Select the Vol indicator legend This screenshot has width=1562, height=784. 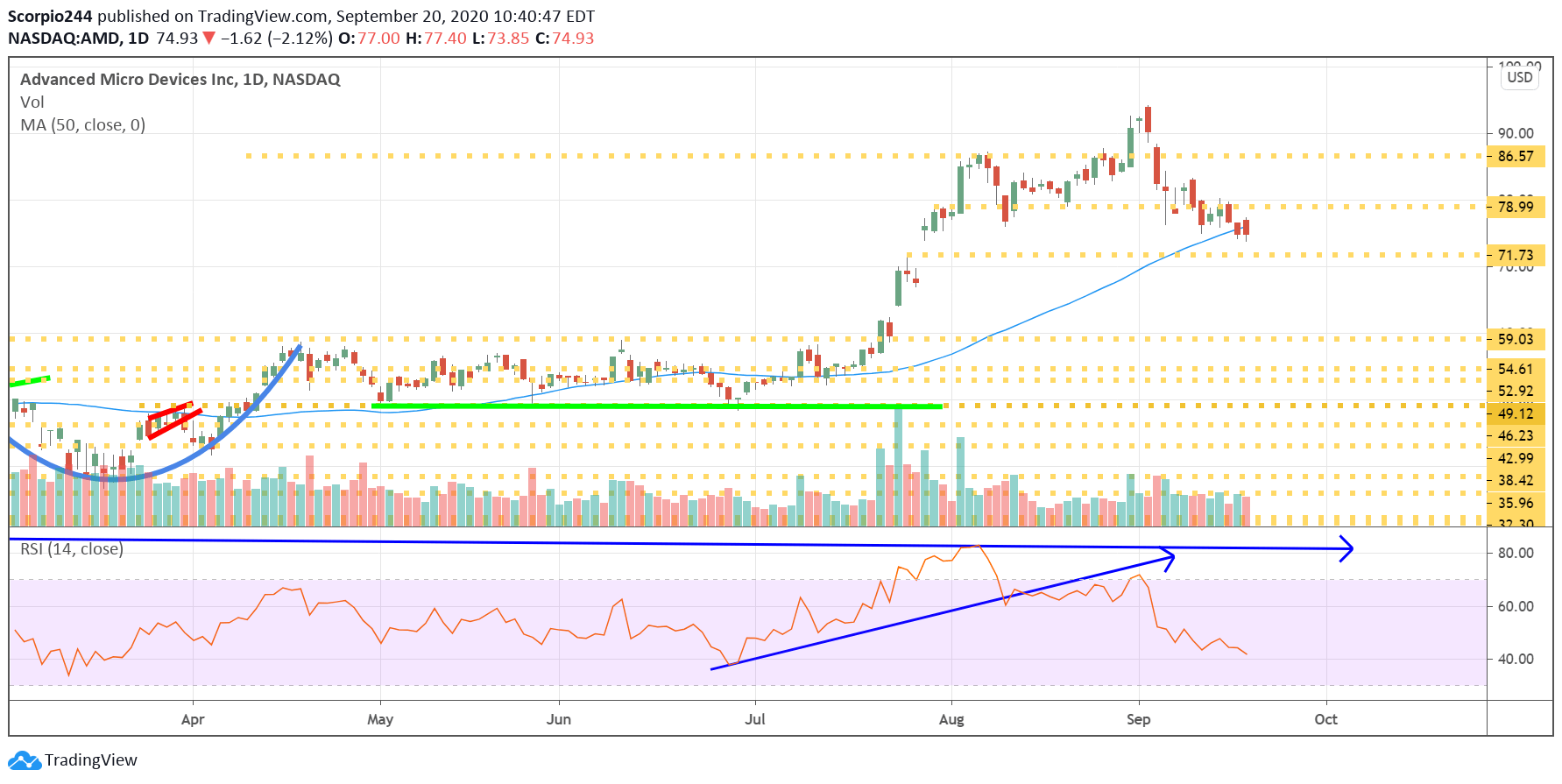tap(32, 102)
